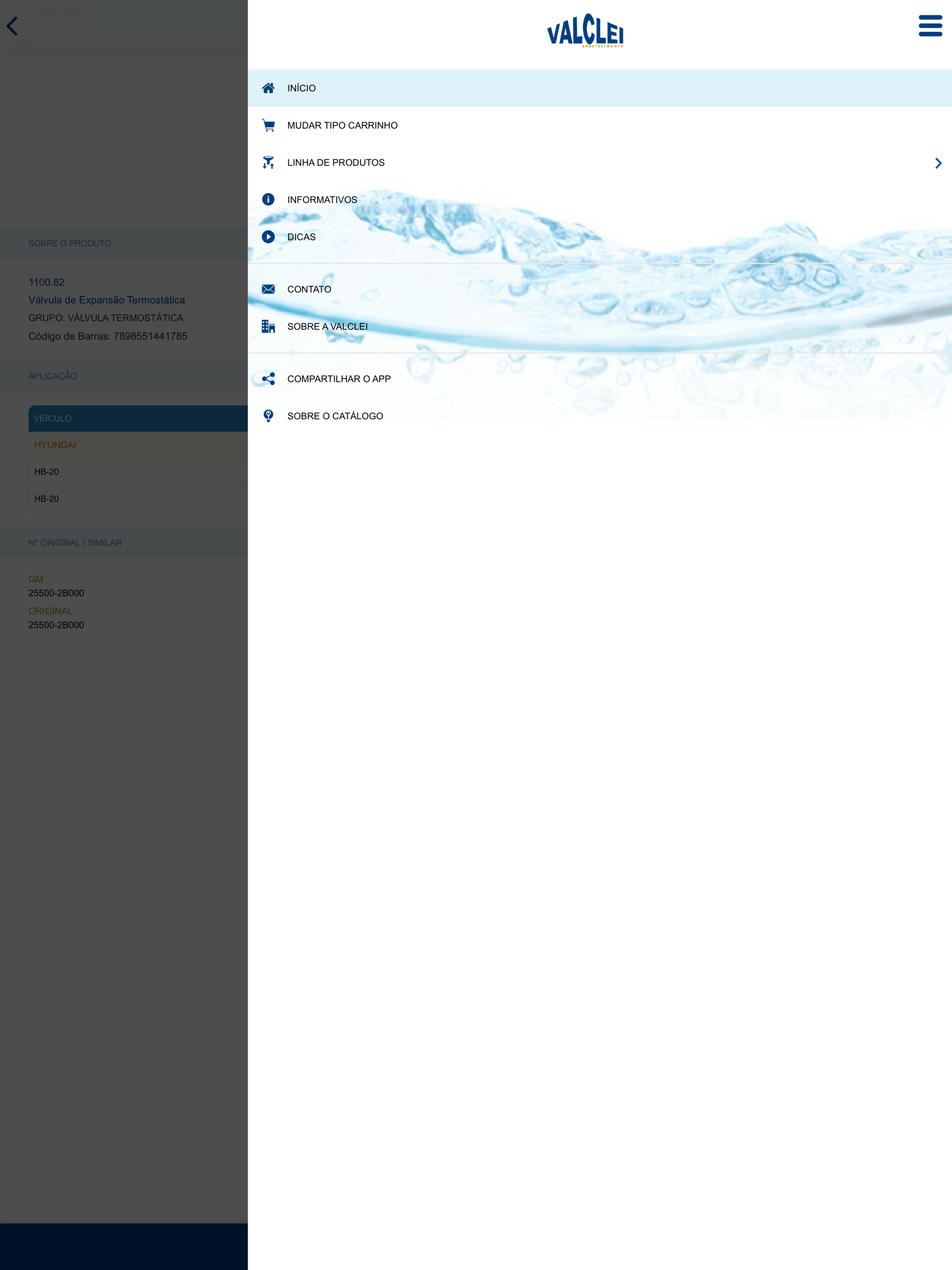Click GRUPO: VÁLVULA TERMOSTÁTICA text
The width and height of the screenshot is (952, 1270).
(106, 317)
